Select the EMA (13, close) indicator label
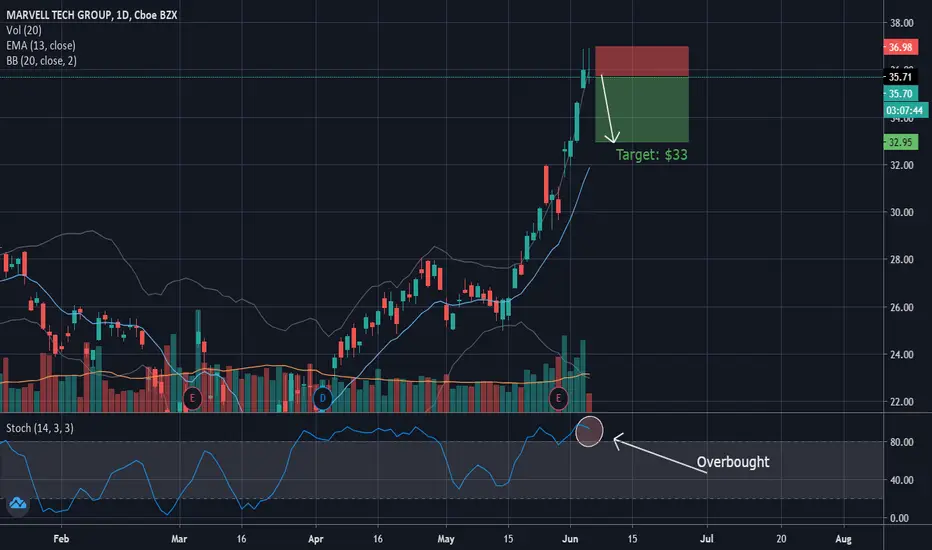Screen dimensions: 932x550 pyautogui.click(x=41, y=45)
